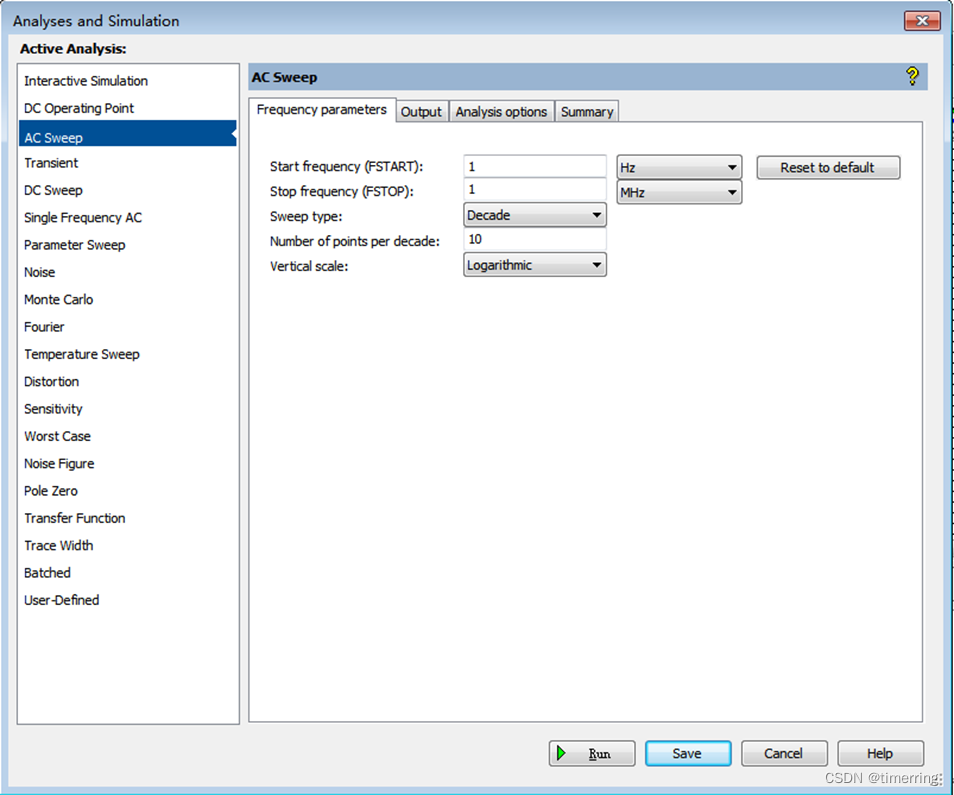This screenshot has height=795, width=954.
Task: Open the Sweep type Decade dropdown
Action: (535, 215)
